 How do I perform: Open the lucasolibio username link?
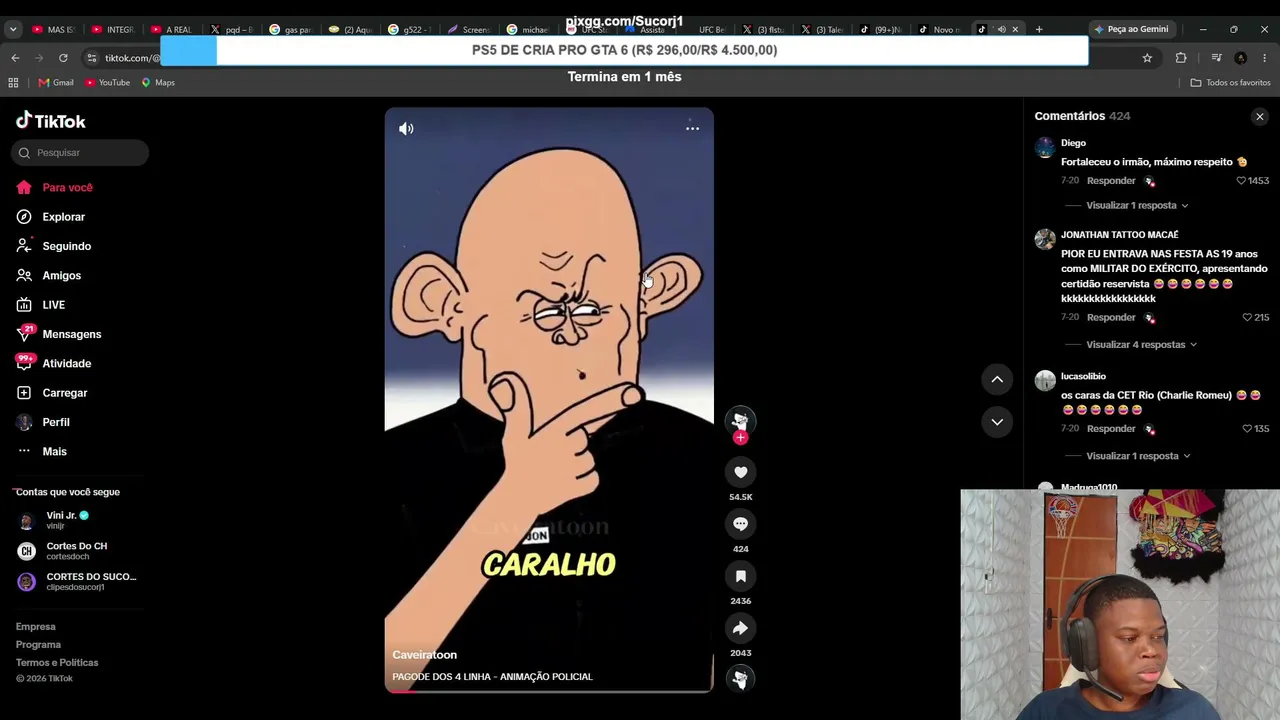click(1083, 376)
